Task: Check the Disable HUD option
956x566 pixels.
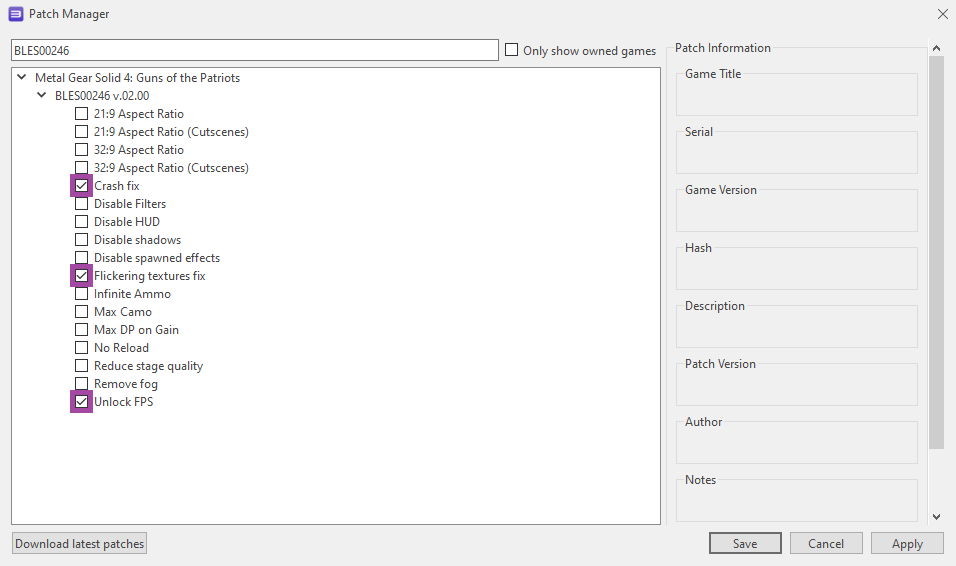Action: [82, 222]
